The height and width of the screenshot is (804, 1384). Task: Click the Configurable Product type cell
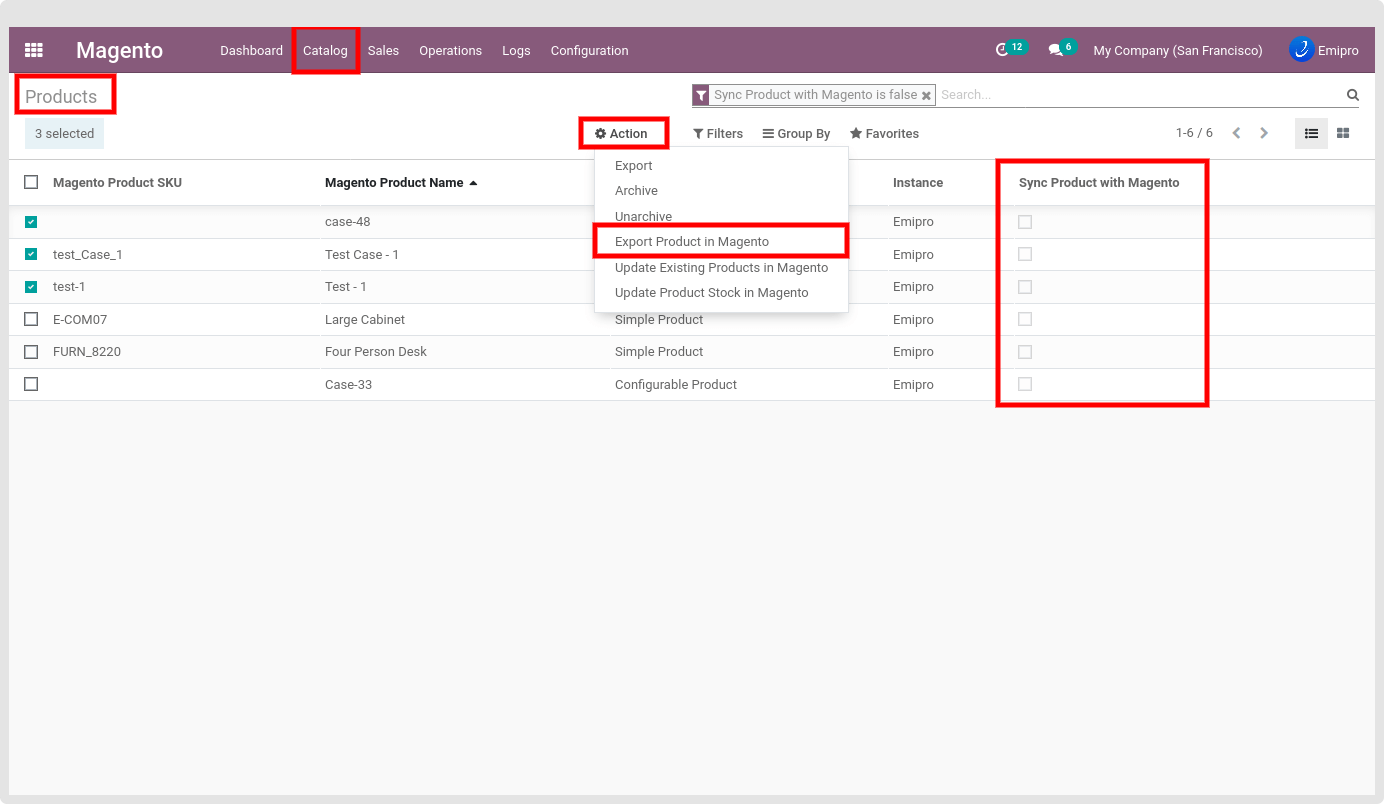[676, 385]
